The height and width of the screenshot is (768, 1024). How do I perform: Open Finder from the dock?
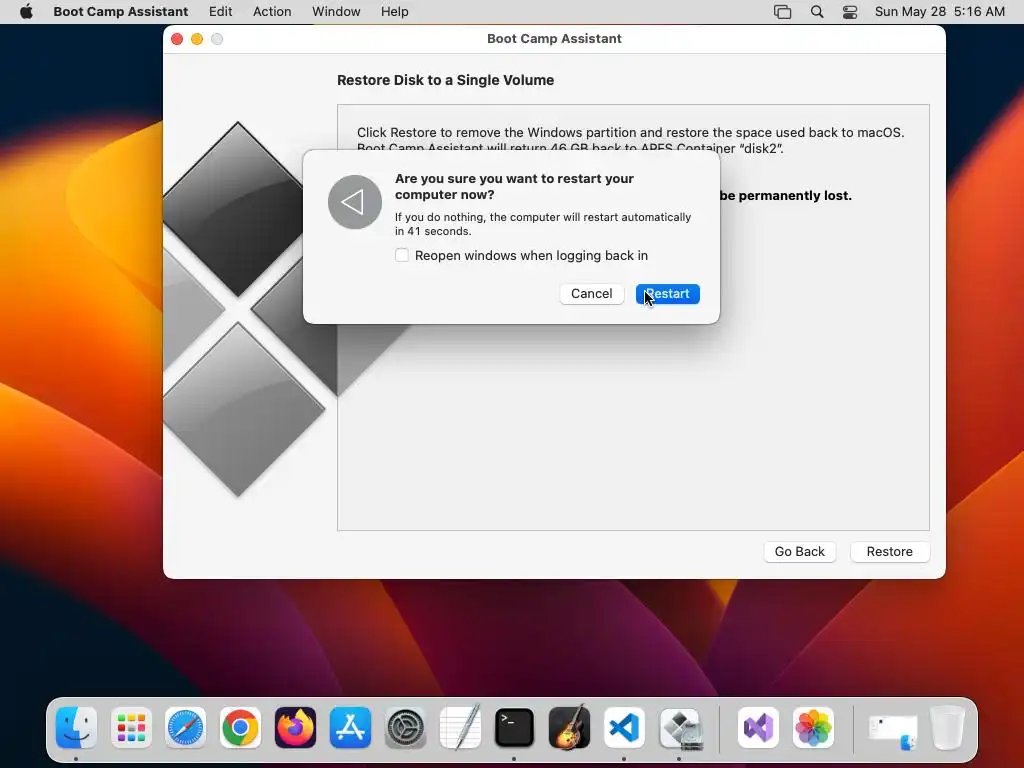[x=76, y=727]
